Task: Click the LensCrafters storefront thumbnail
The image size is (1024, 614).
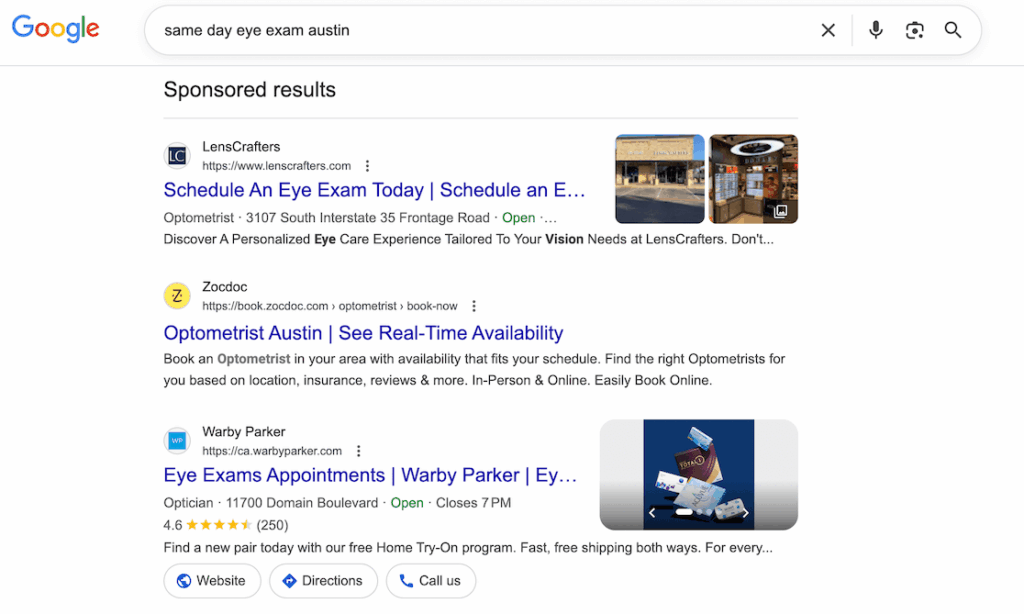Action: [x=660, y=179]
